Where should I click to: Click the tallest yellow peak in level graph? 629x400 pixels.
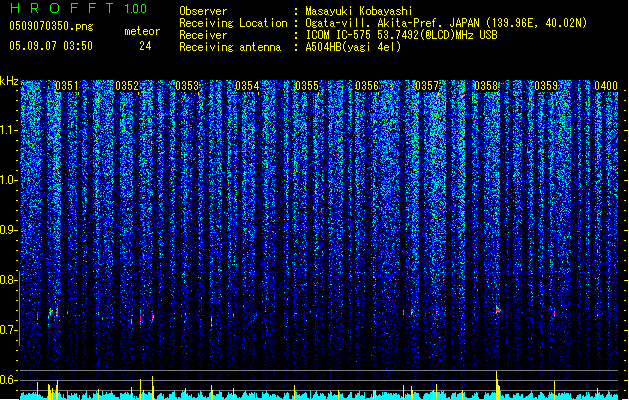pos(497,384)
